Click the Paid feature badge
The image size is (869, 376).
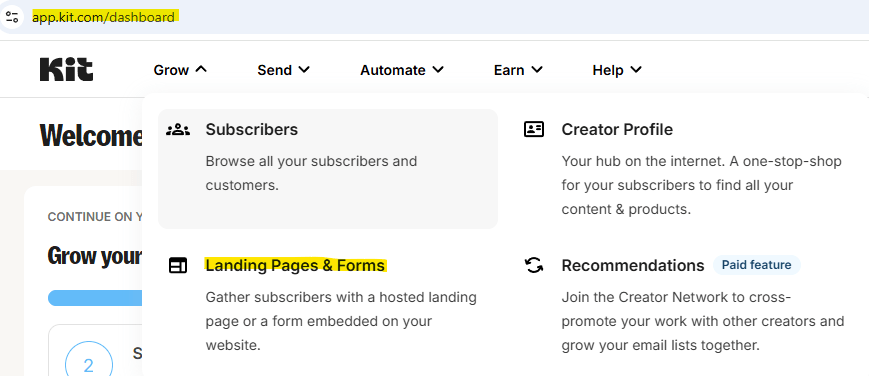point(756,265)
